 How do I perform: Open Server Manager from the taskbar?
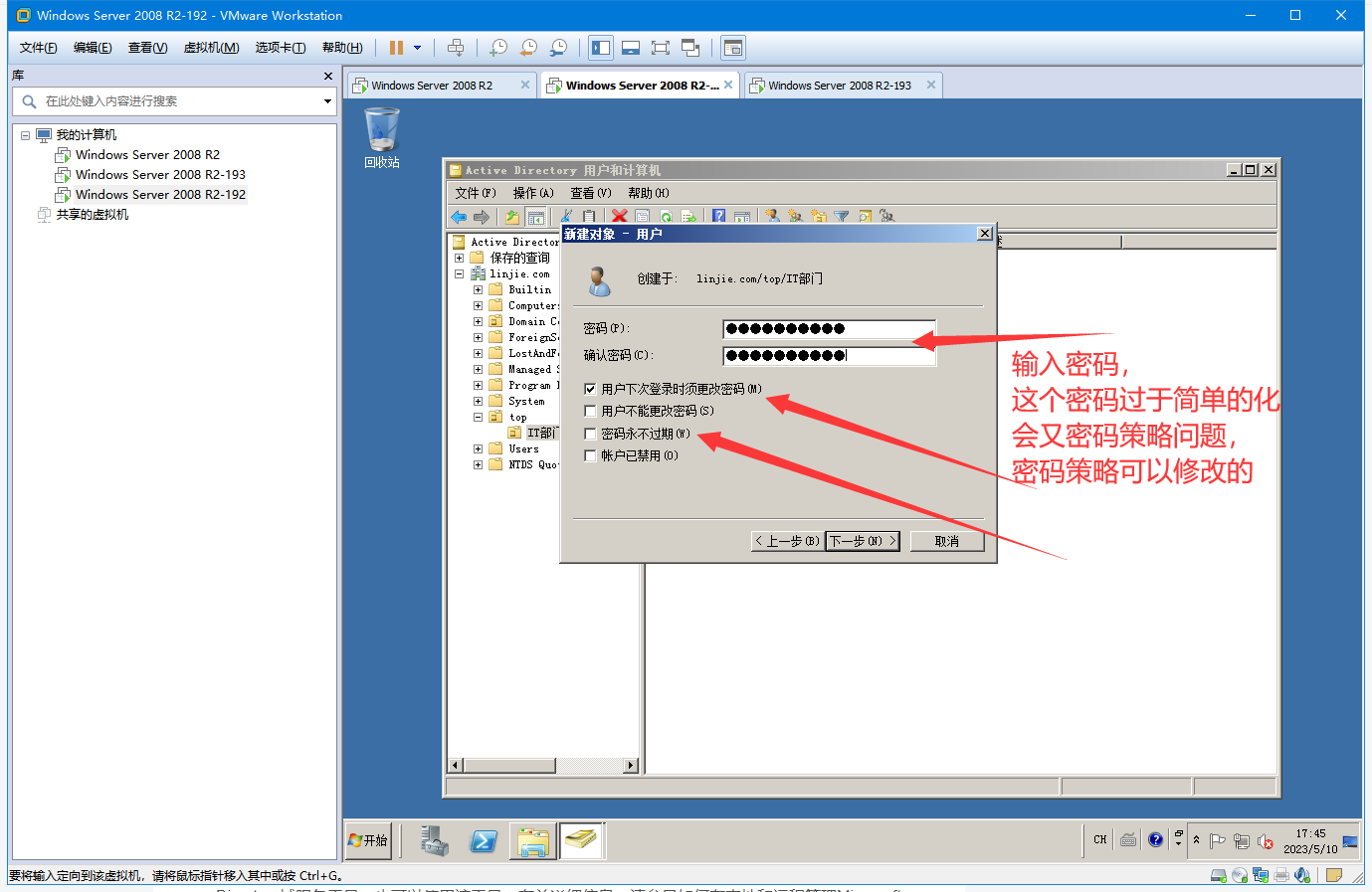click(x=434, y=840)
